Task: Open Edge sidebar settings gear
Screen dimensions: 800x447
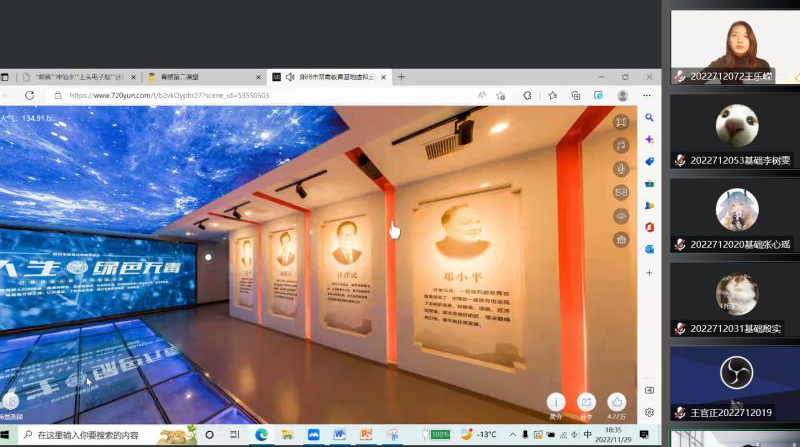Action: click(649, 412)
